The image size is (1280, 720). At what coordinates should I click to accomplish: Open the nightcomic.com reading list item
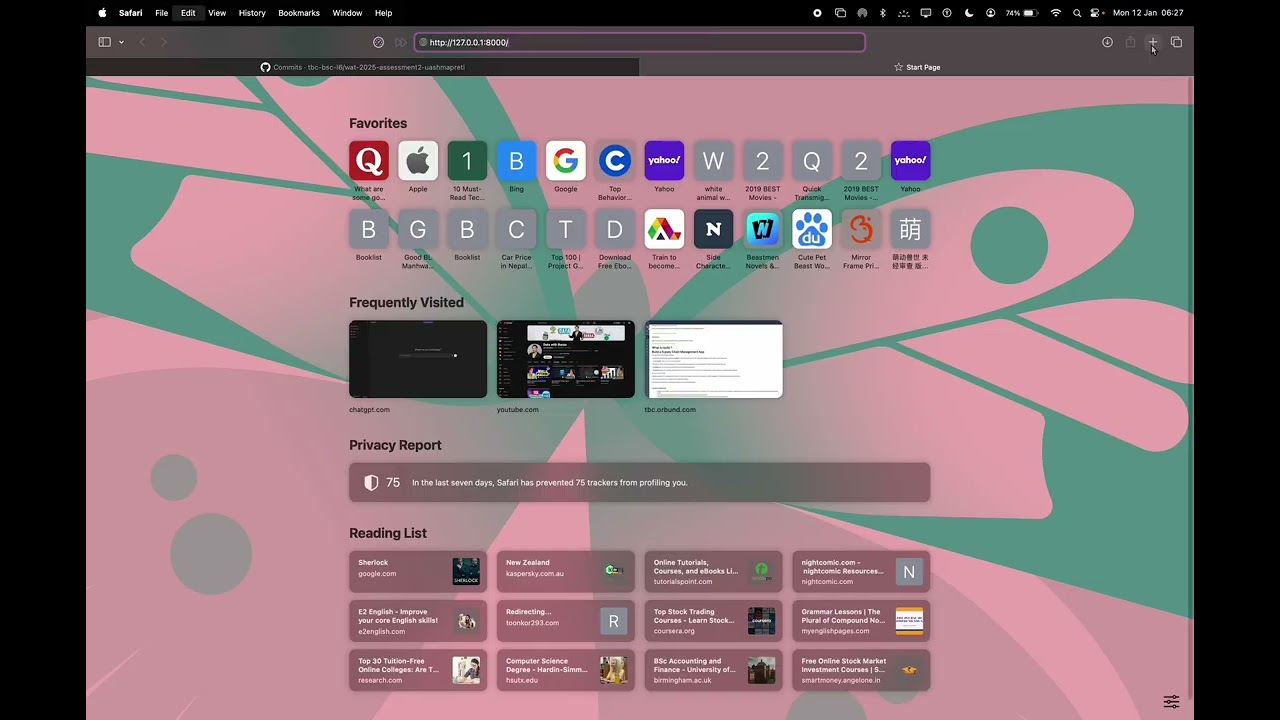[862, 572]
